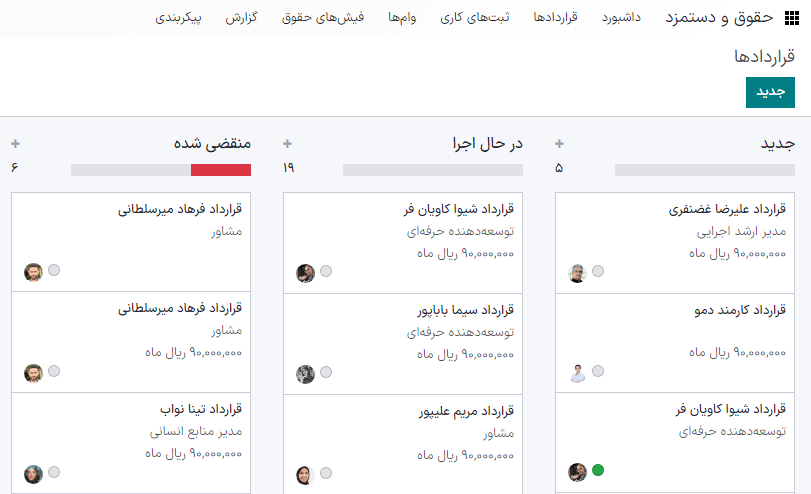Add a card to the جدید column
Viewport: 811px width, 494px height.
559,144
